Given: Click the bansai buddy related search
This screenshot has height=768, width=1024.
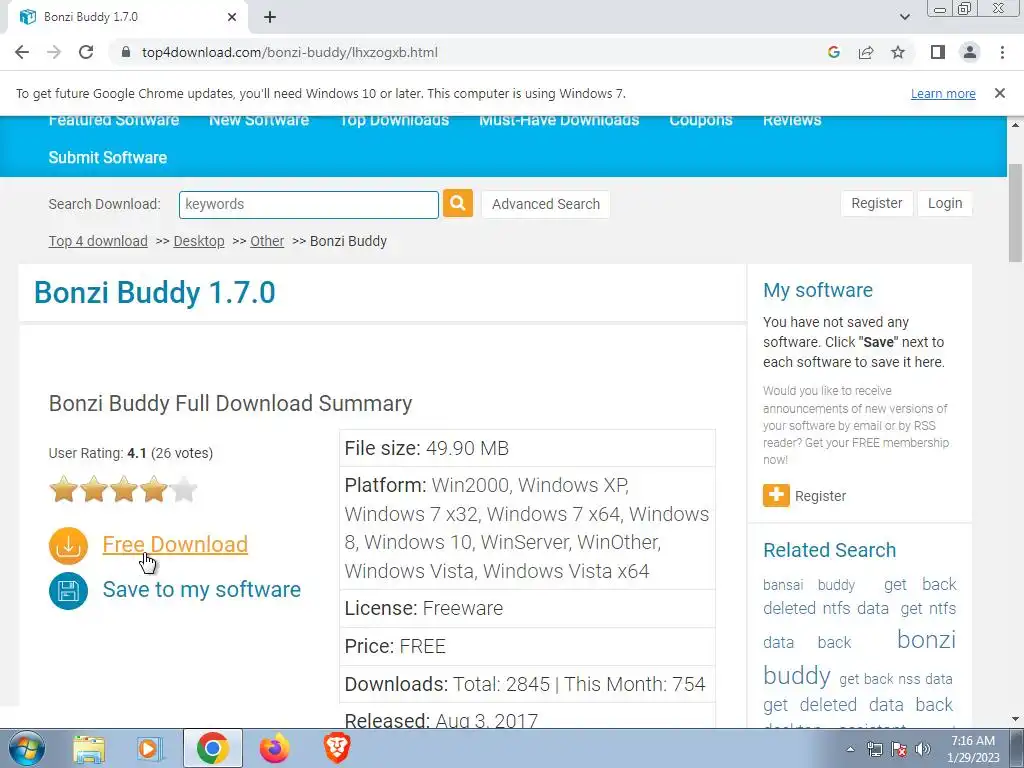Looking at the screenshot, I should tap(808, 584).
